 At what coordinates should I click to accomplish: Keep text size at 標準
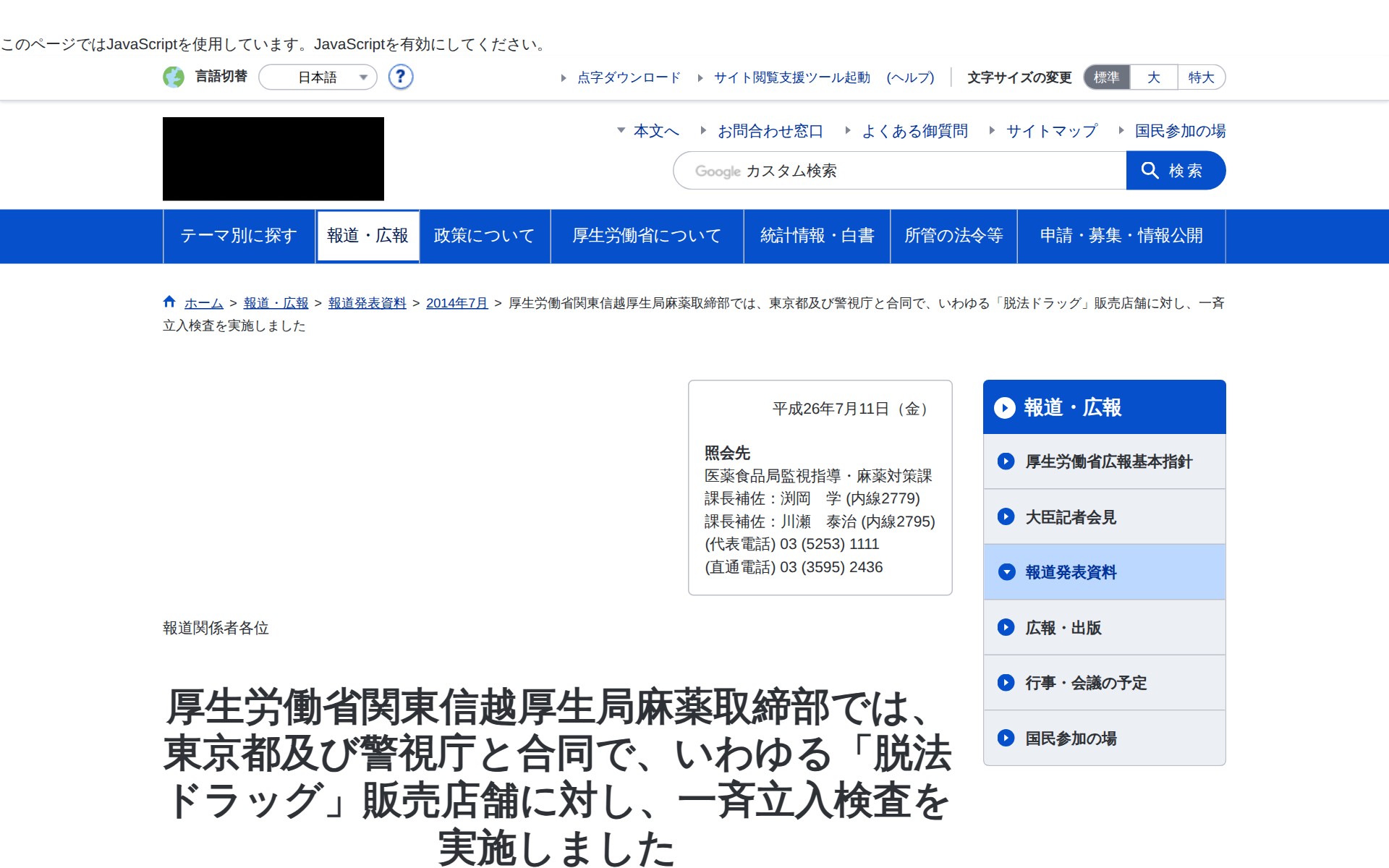(1105, 77)
